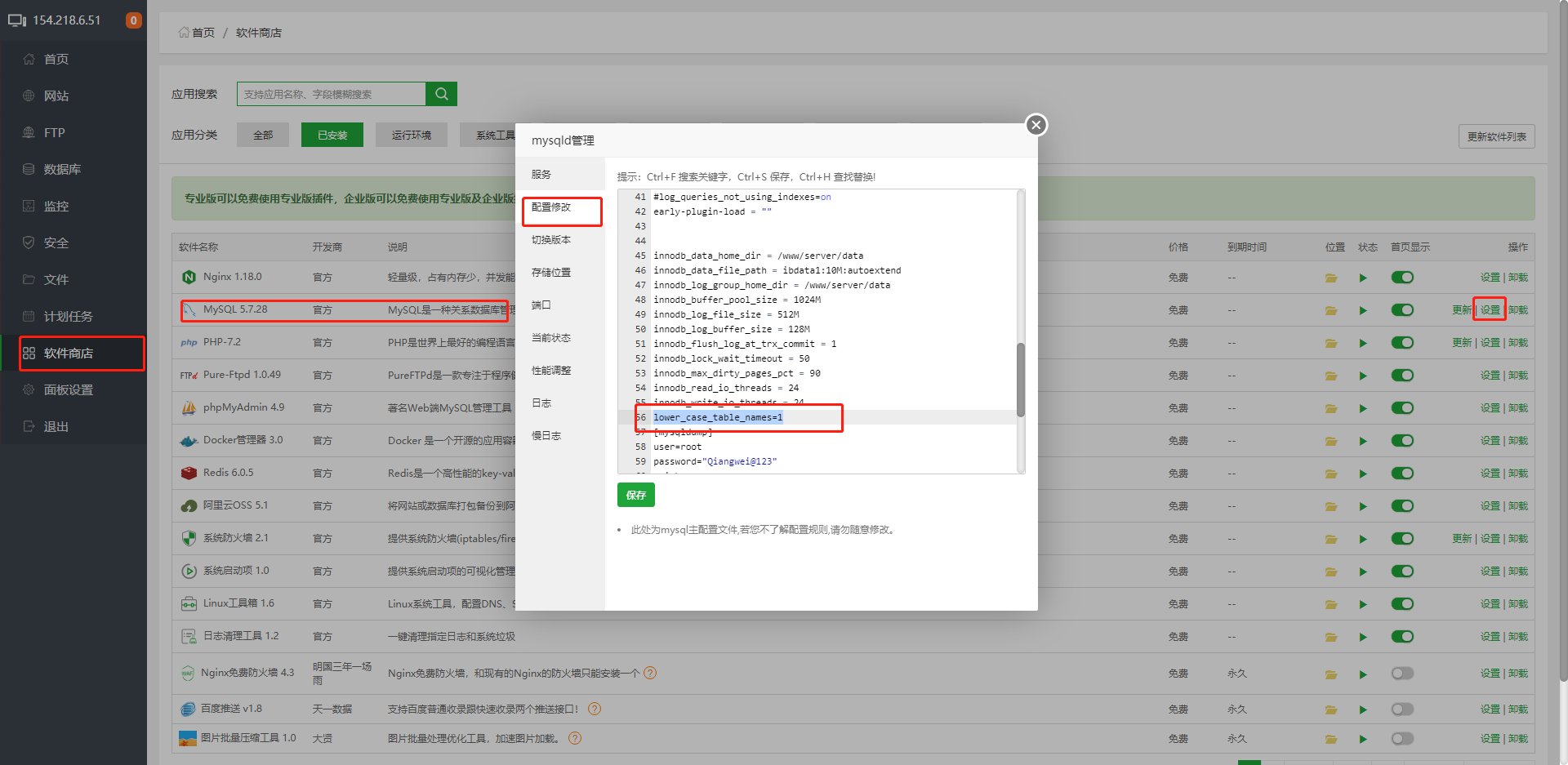The width and height of the screenshot is (1568, 765).
Task: Filter apps by 已安装 category
Action: tap(332, 135)
